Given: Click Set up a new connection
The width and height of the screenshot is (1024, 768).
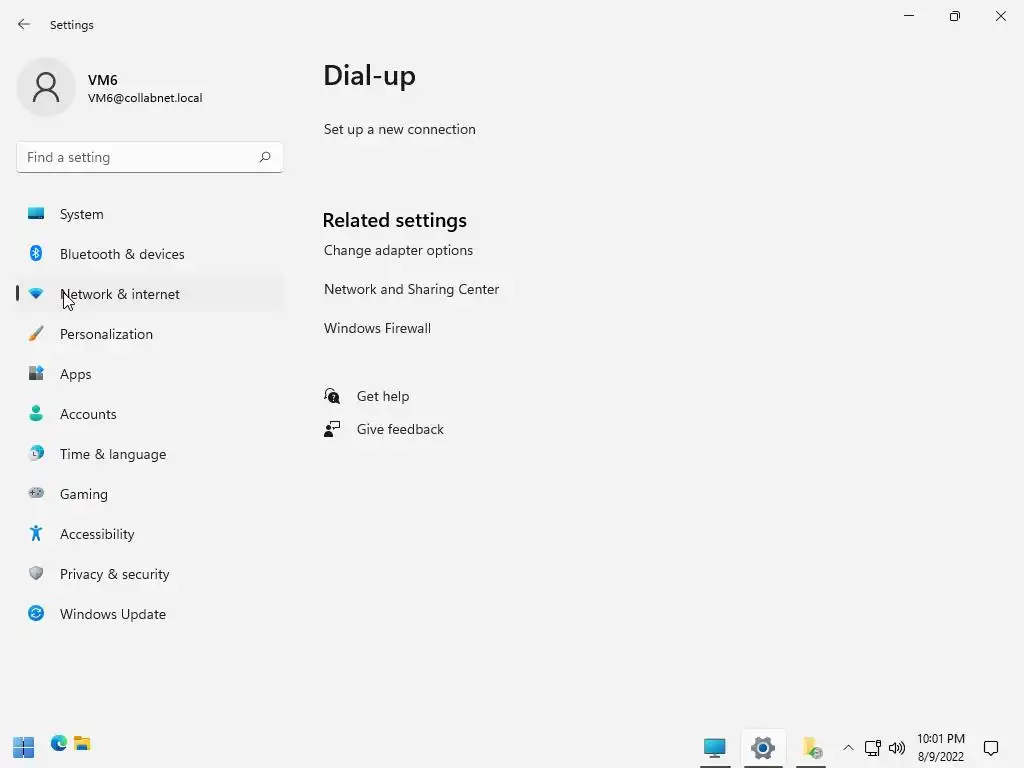Looking at the screenshot, I should (400, 129).
